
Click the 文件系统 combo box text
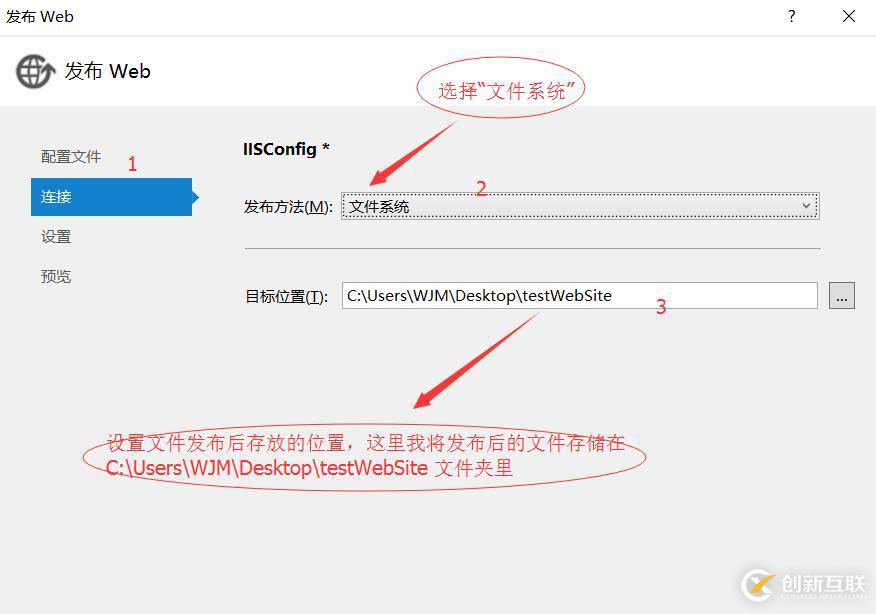click(x=379, y=207)
